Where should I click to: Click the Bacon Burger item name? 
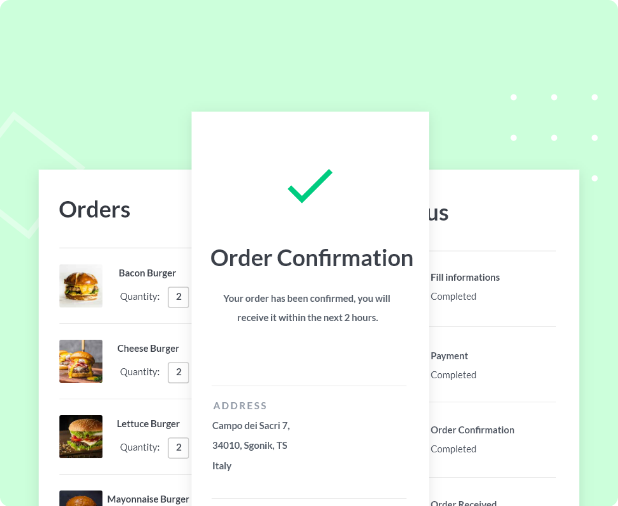tap(147, 273)
